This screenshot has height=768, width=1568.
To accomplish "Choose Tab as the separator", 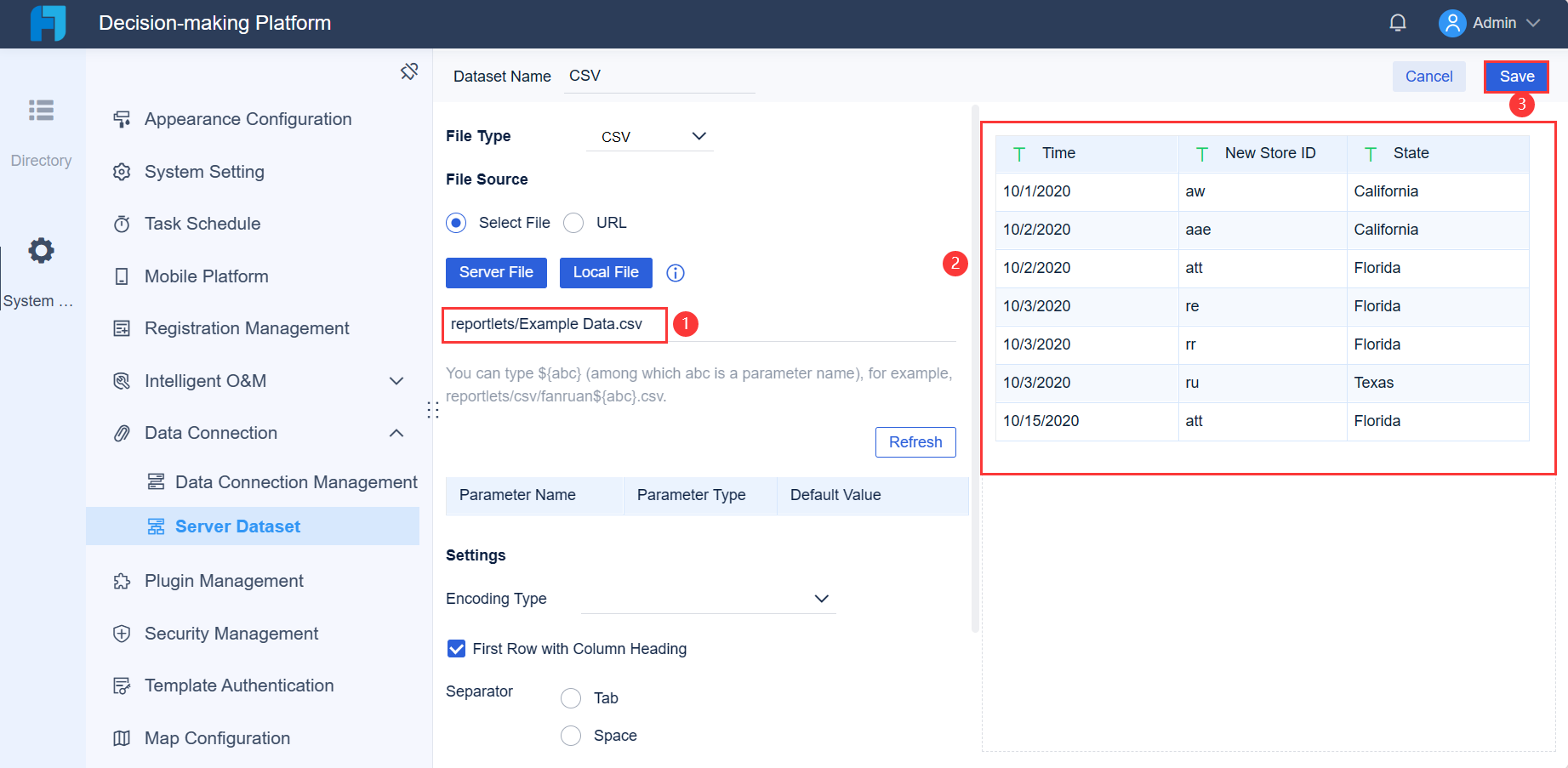I will [x=571, y=697].
